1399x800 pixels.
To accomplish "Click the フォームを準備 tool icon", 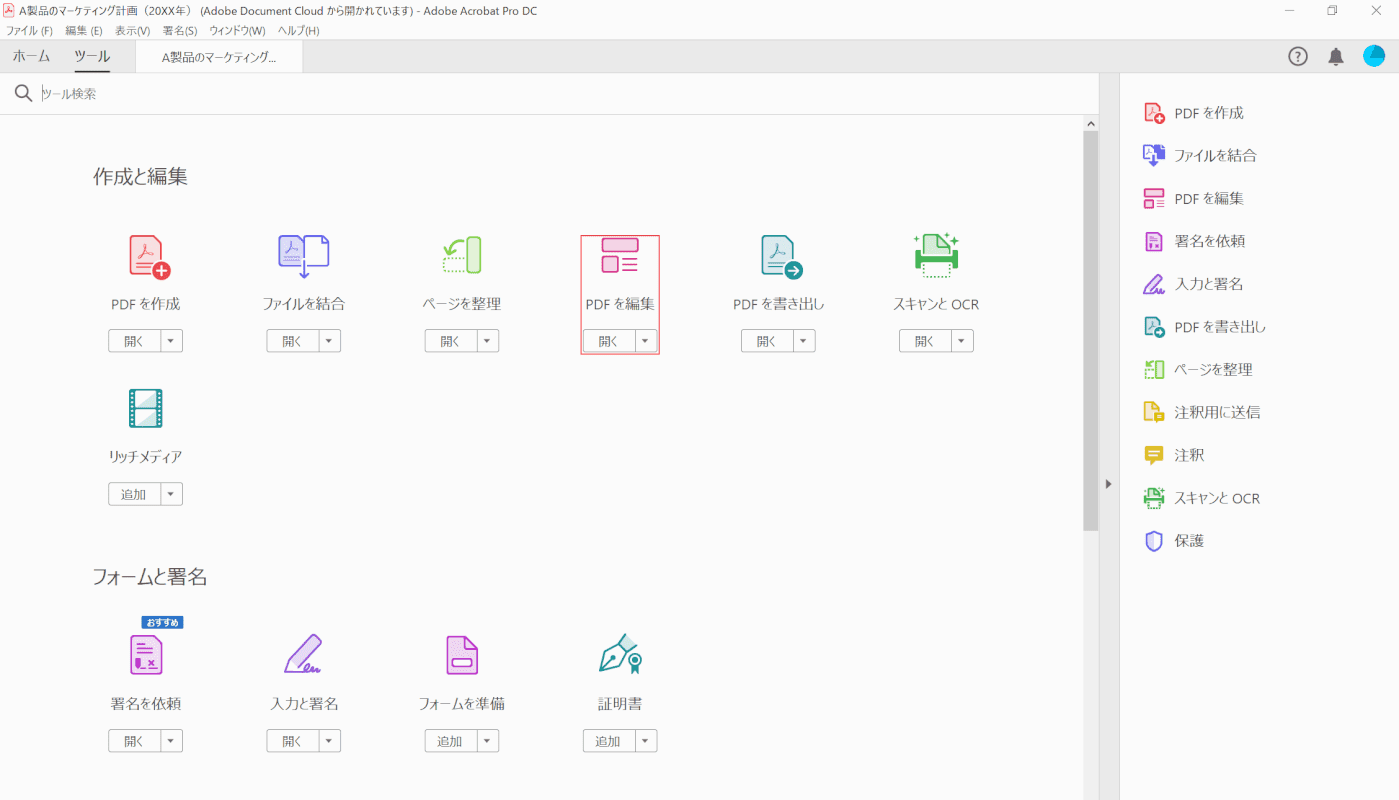I will click(462, 655).
